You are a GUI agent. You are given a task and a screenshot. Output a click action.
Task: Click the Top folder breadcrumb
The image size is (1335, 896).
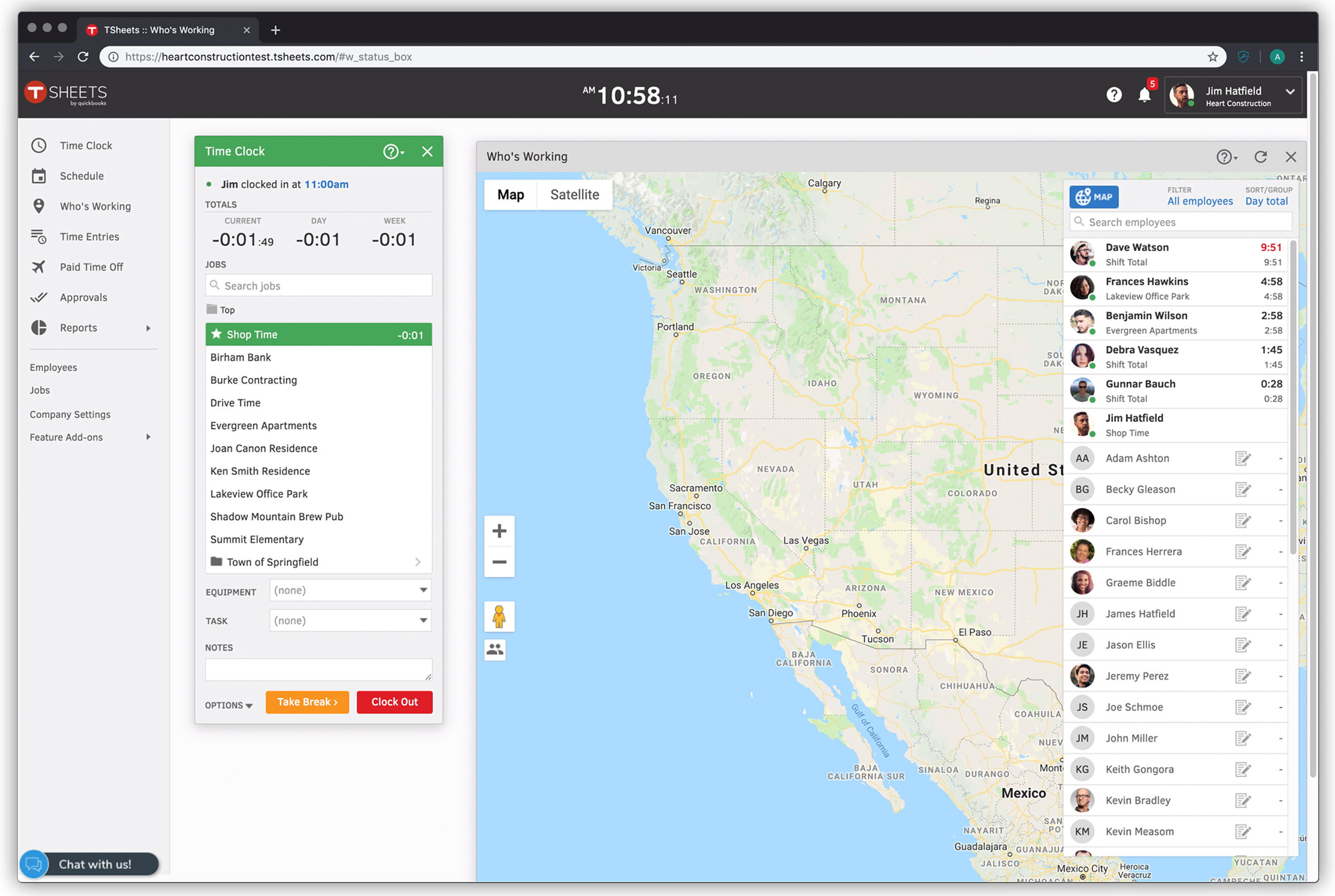tap(220, 310)
